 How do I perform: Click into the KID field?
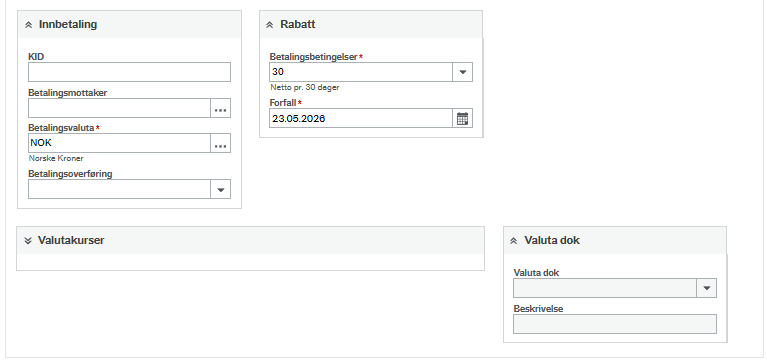(x=129, y=72)
